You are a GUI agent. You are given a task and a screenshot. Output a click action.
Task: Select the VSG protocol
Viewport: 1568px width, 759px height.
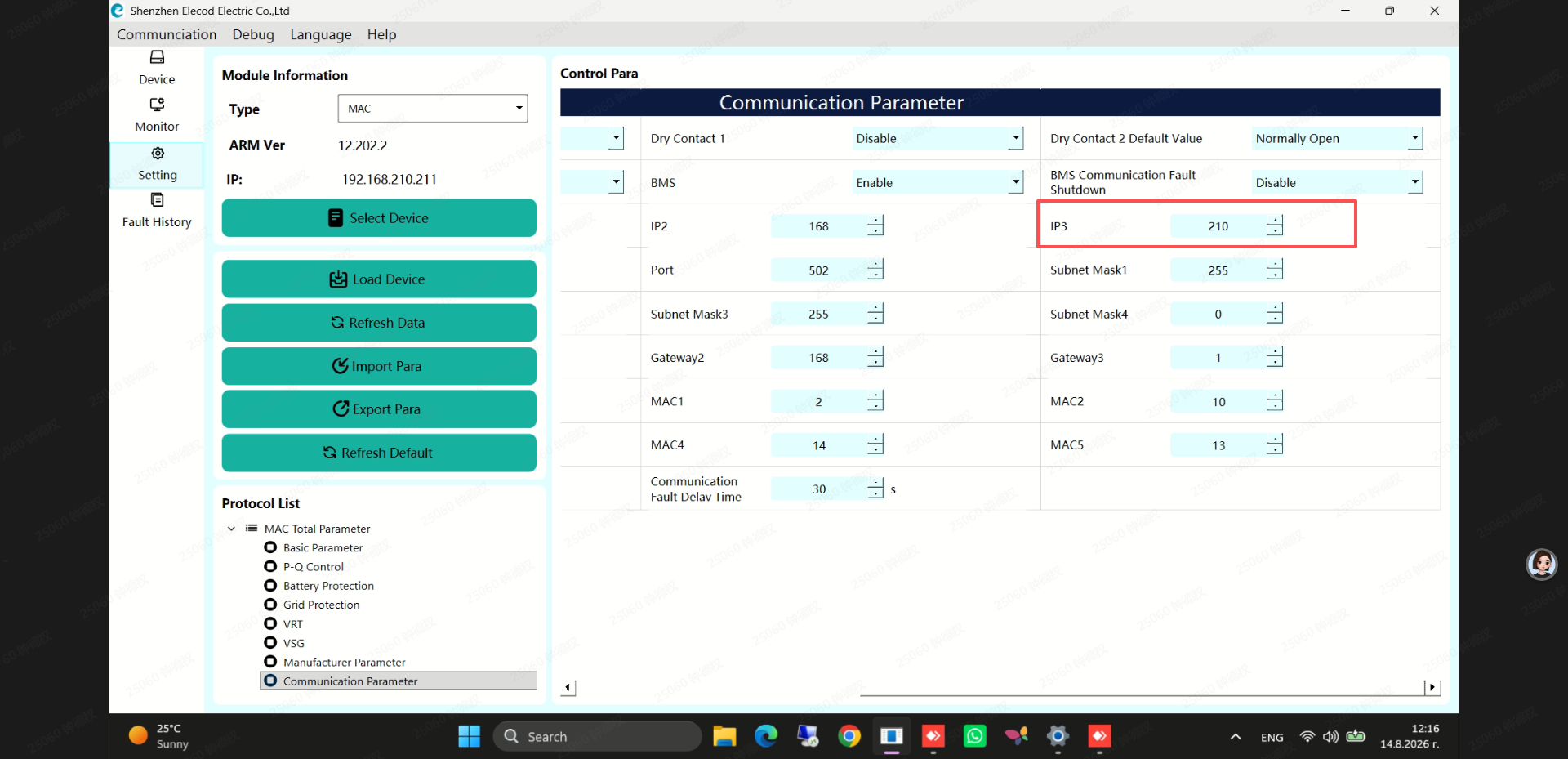point(293,643)
